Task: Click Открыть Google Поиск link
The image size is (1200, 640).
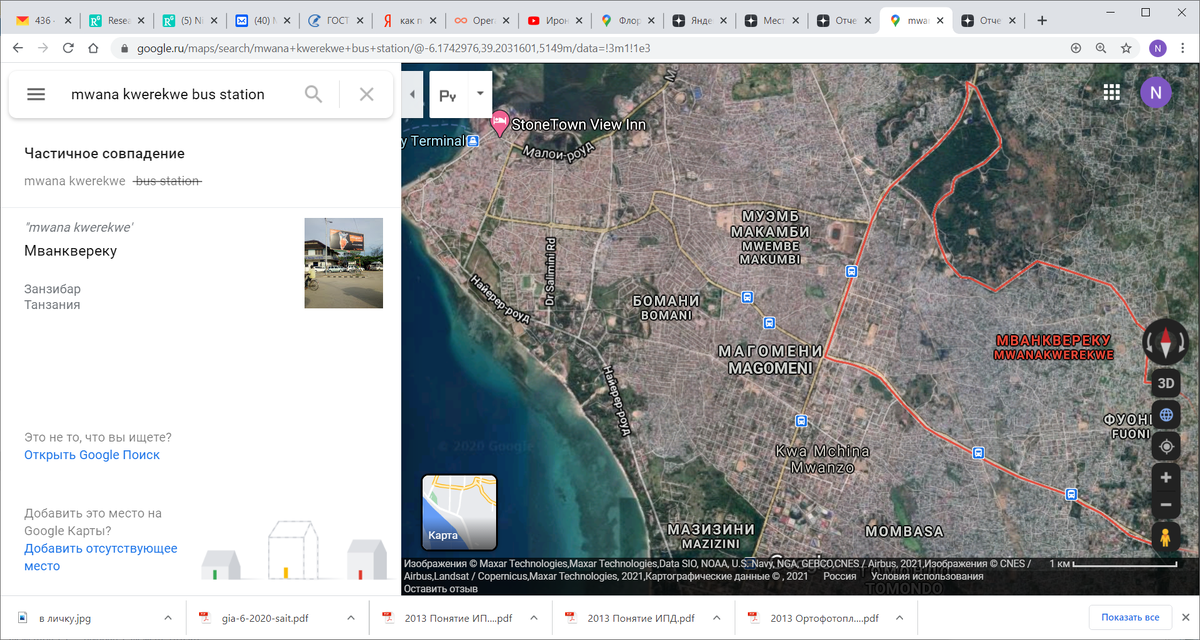Action: point(92,455)
